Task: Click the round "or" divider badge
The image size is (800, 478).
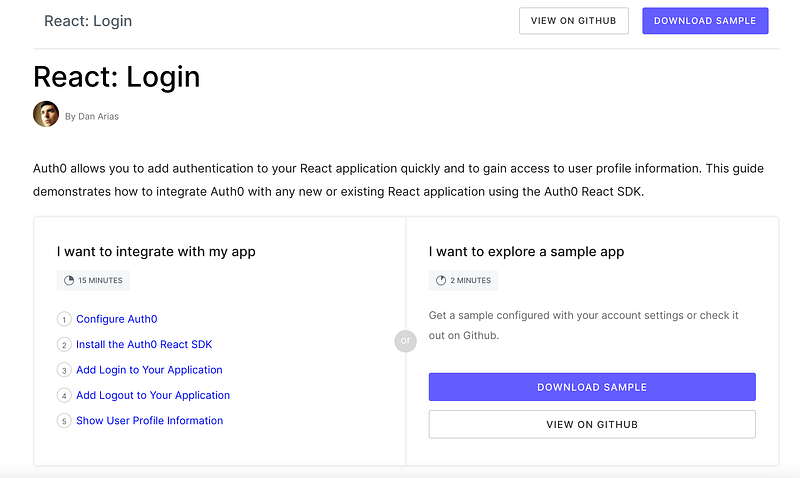Action: (x=405, y=341)
